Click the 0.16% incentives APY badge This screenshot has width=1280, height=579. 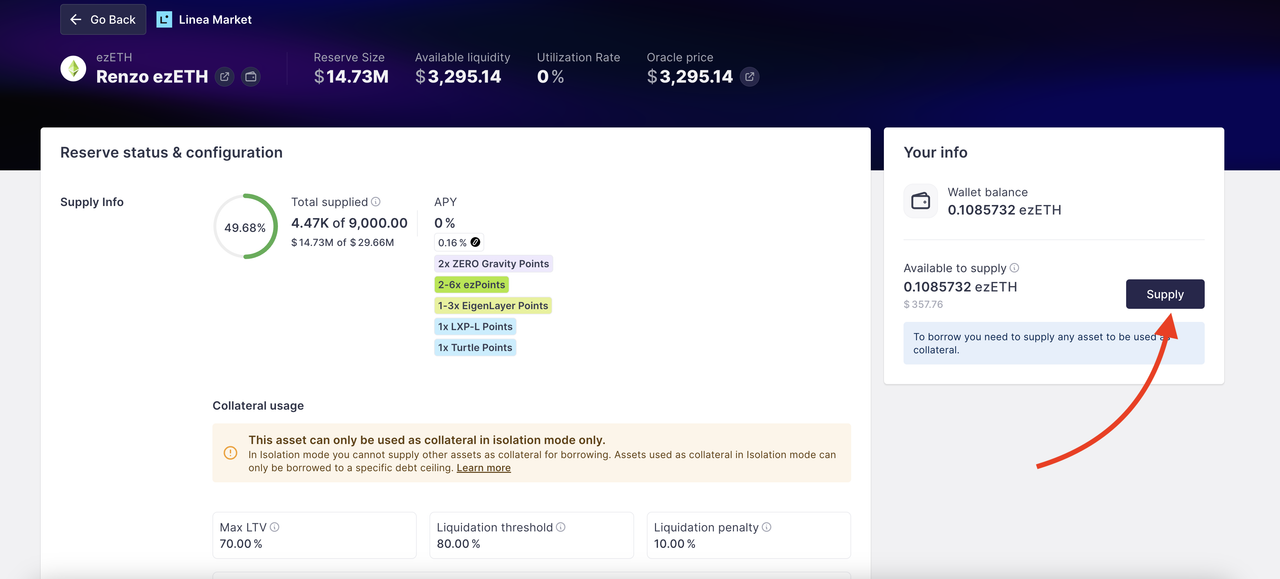pyautogui.click(x=459, y=242)
